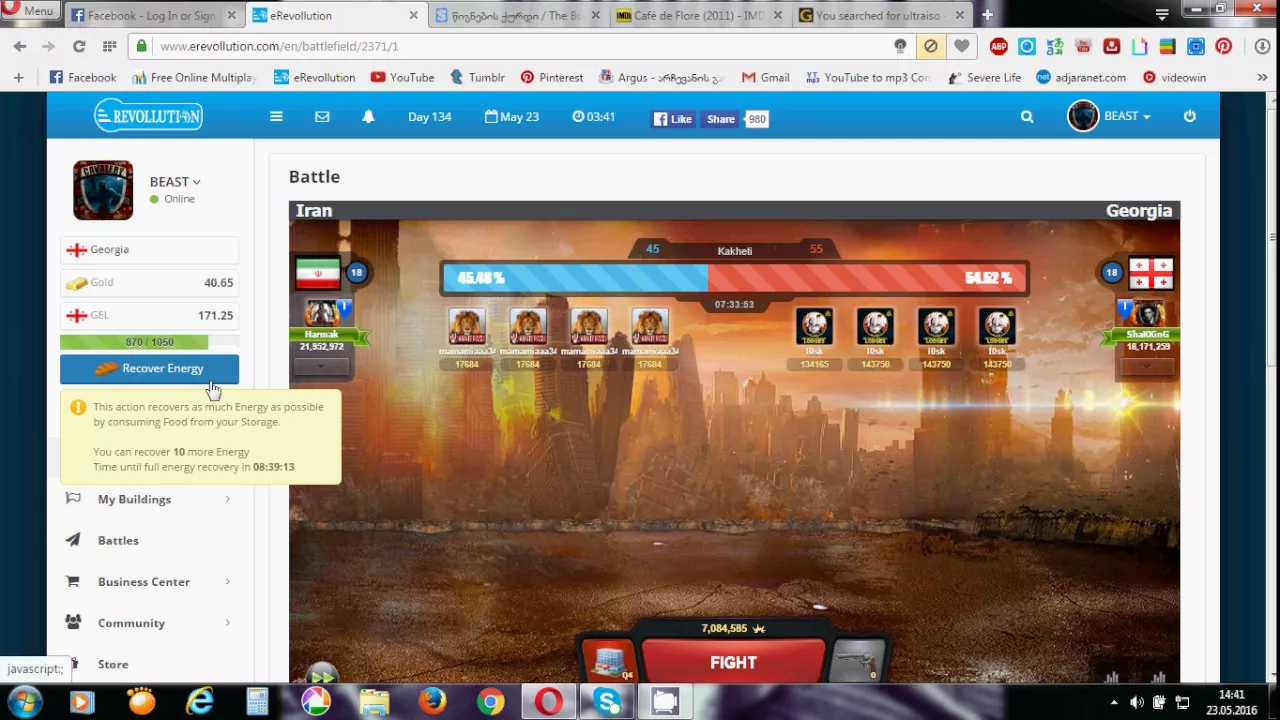Open the Battles menu item
Viewport: 1280px width, 720px height.
click(x=118, y=540)
